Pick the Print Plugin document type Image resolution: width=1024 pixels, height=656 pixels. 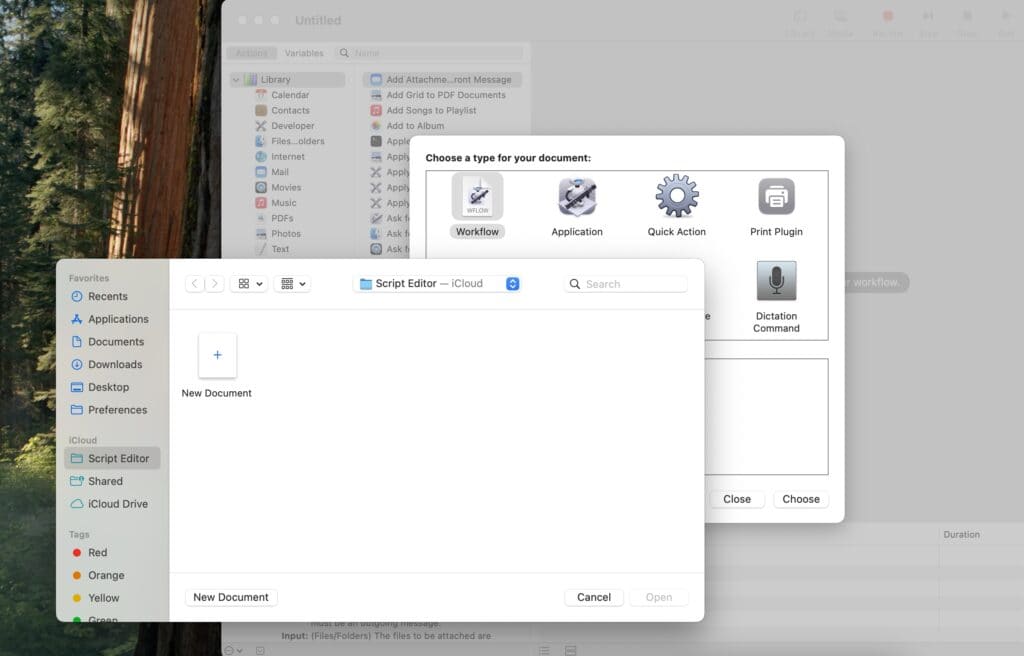tap(776, 197)
